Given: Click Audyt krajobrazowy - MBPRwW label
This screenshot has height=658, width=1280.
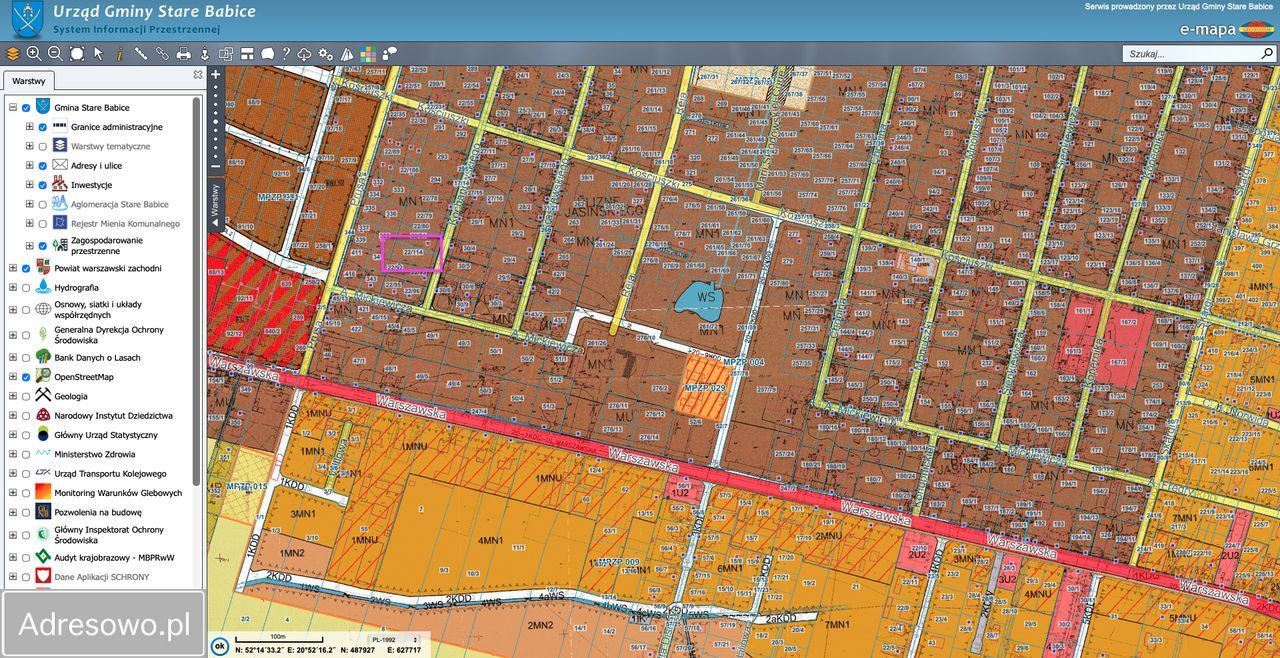Looking at the screenshot, I should [114, 557].
